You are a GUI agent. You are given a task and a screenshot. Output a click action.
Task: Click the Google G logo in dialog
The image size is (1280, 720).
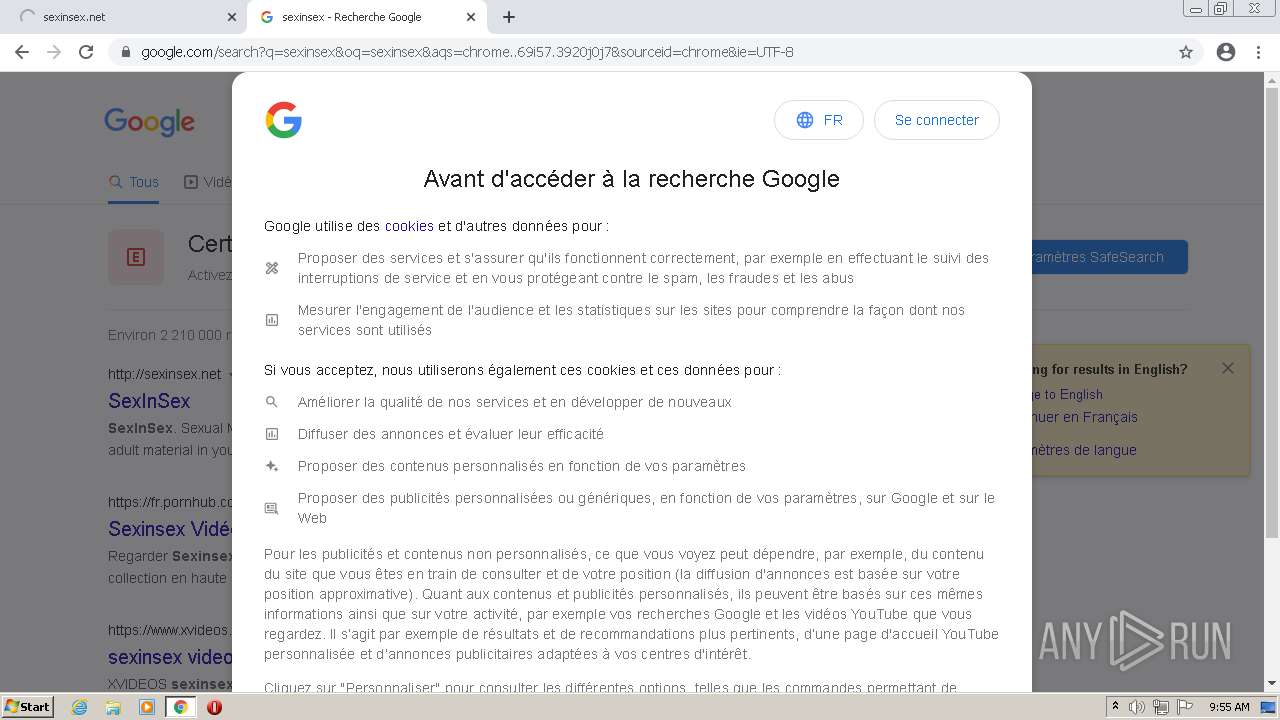click(x=284, y=120)
